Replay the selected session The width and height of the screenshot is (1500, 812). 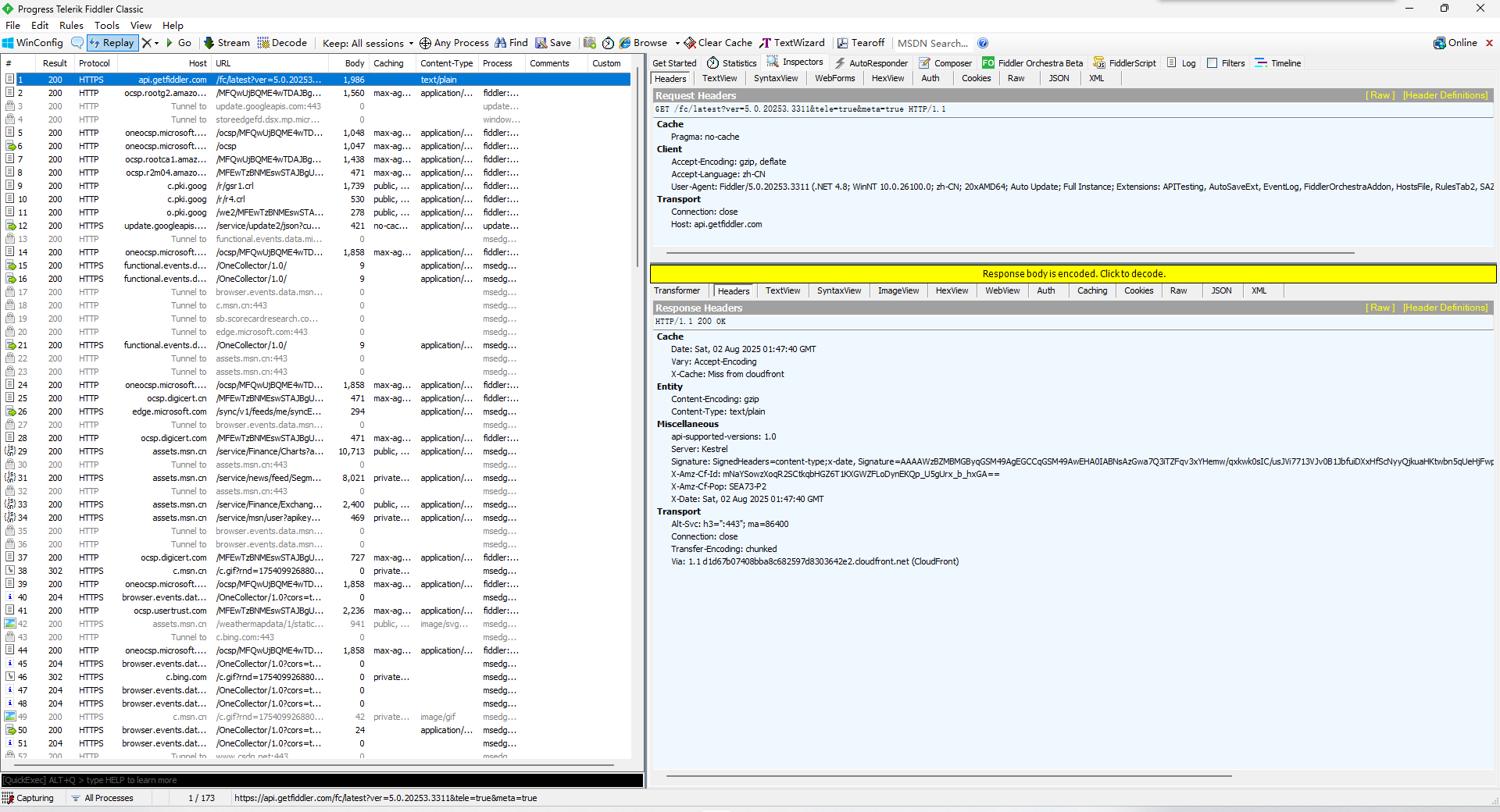[x=112, y=43]
